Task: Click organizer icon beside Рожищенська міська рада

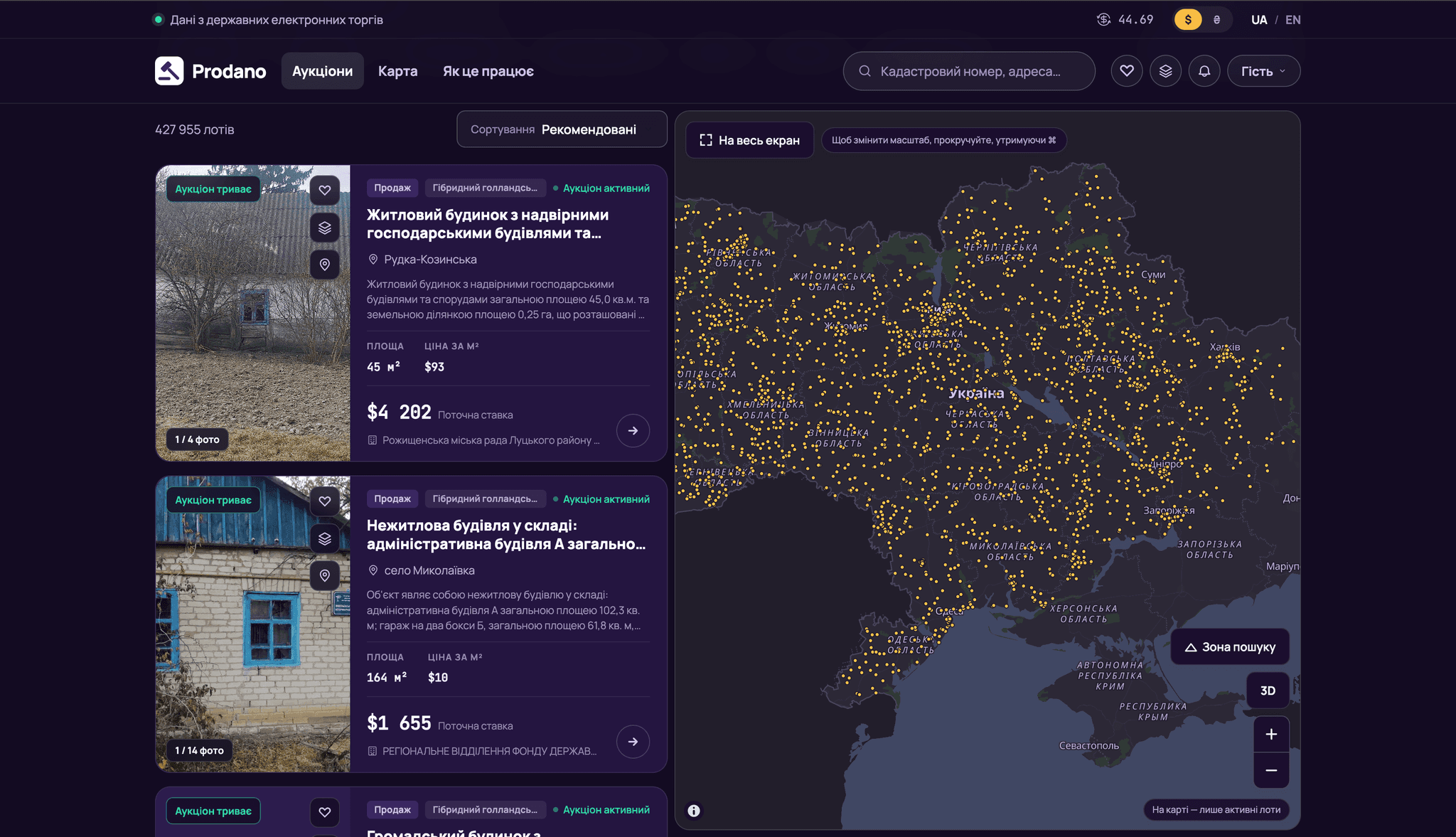Action: 372,441
